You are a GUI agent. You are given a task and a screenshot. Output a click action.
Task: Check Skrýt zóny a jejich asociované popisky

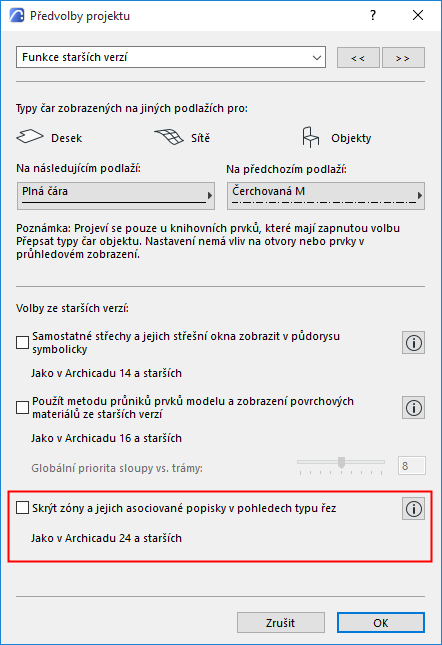(x=22, y=508)
